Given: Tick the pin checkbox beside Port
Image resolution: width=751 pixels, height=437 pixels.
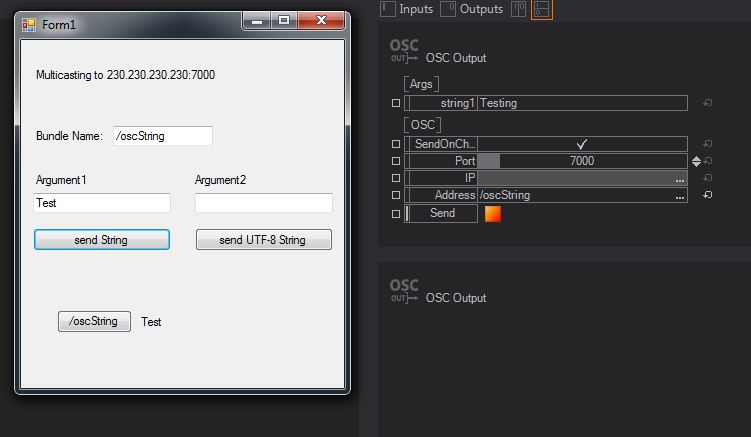Looking at the screenshot, I should [395, 161].
